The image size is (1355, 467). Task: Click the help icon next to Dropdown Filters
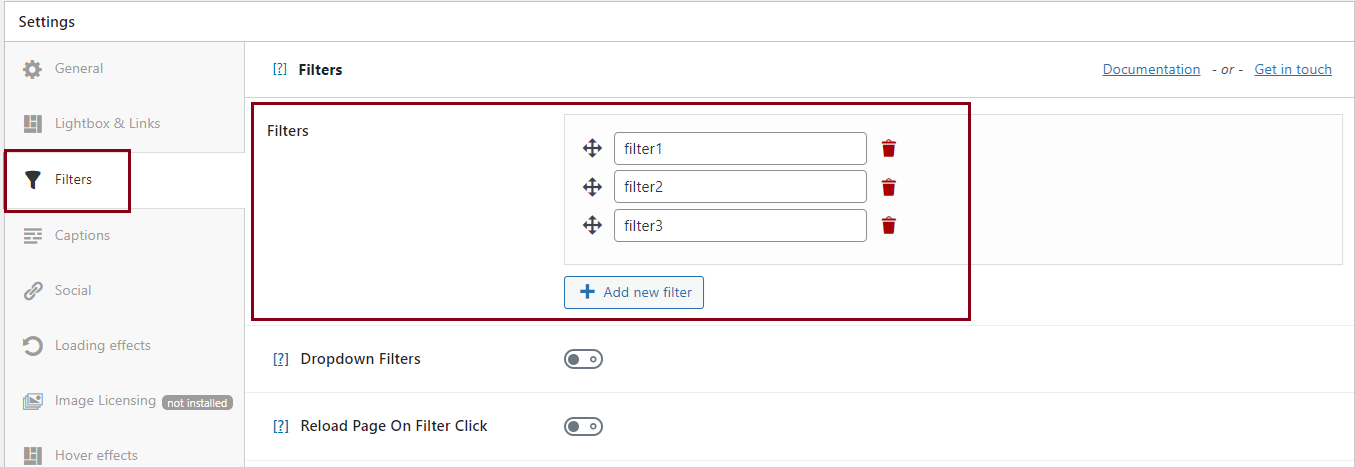point(281,359)
